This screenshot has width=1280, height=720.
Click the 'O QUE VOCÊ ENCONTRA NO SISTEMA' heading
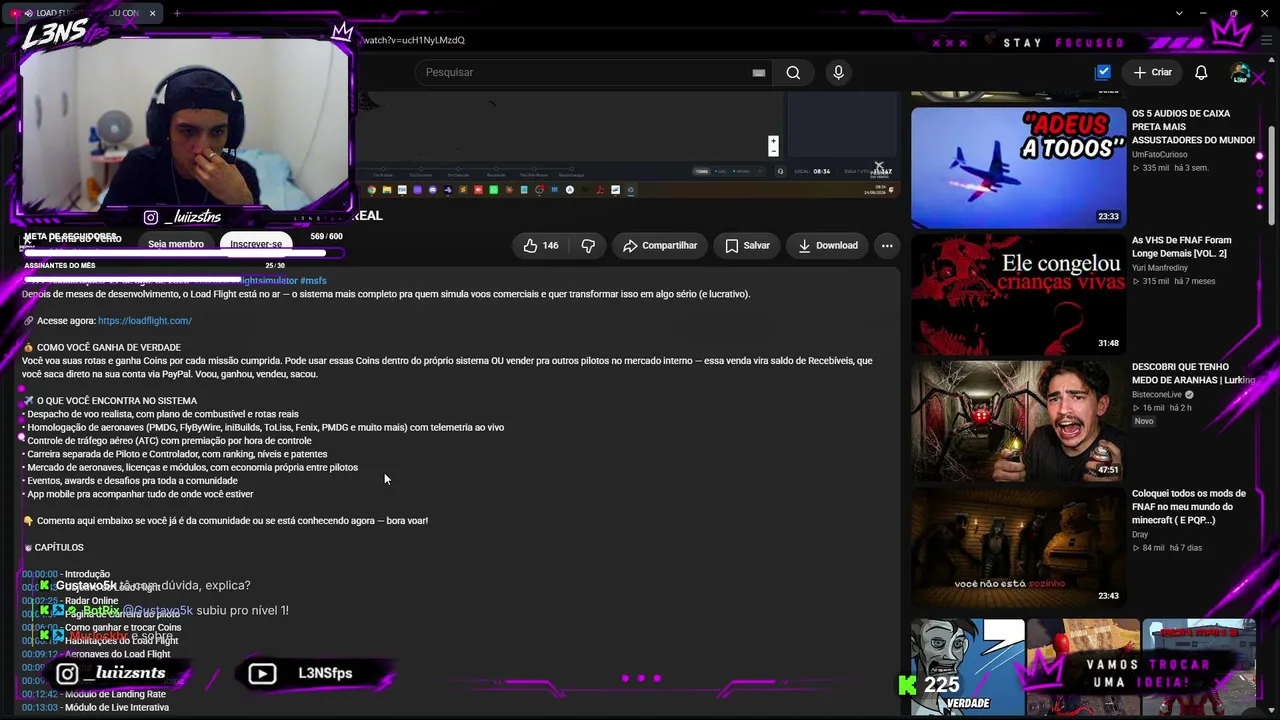116,401
